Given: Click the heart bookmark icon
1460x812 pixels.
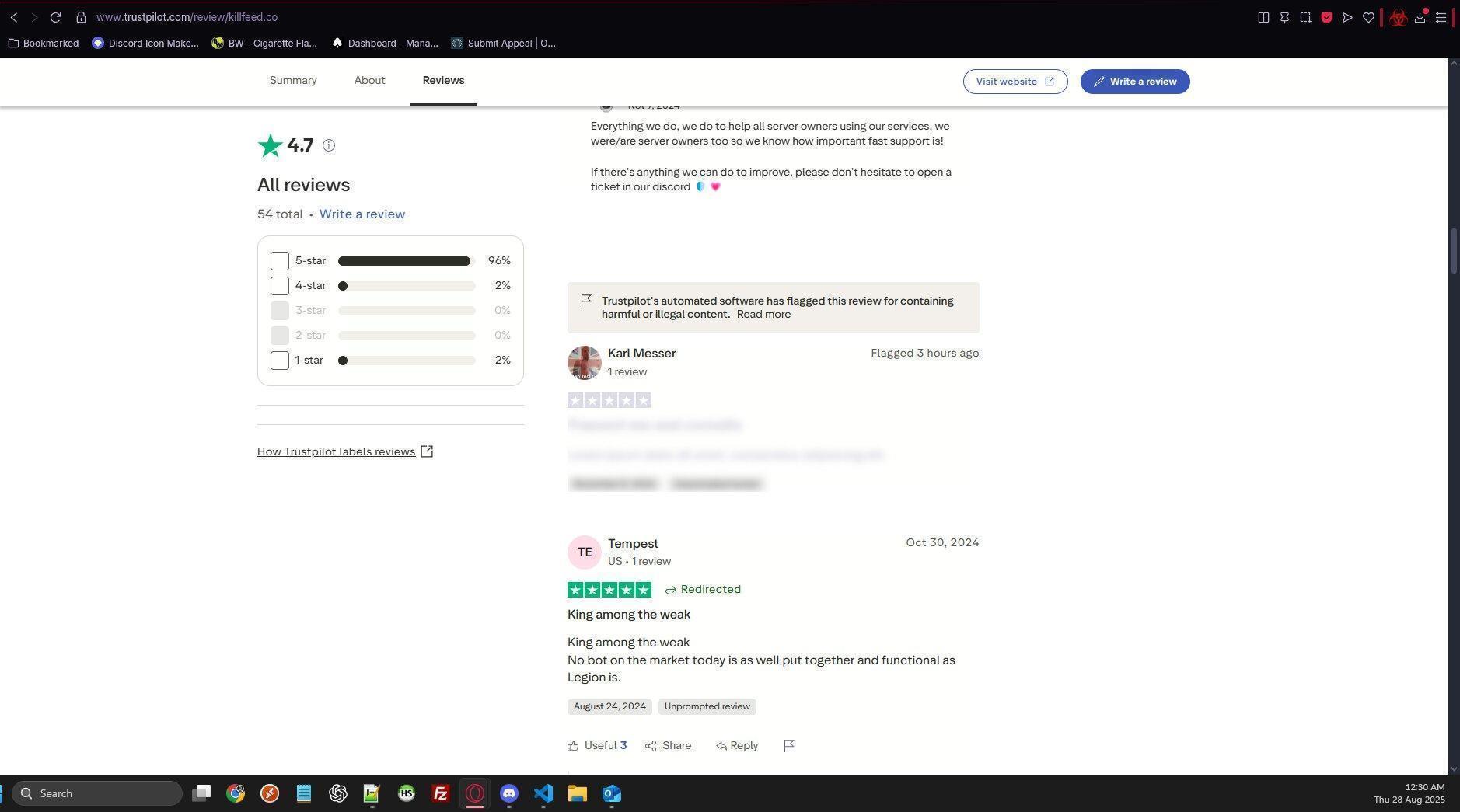Looking at the screenshot, I should [1368, 17].
